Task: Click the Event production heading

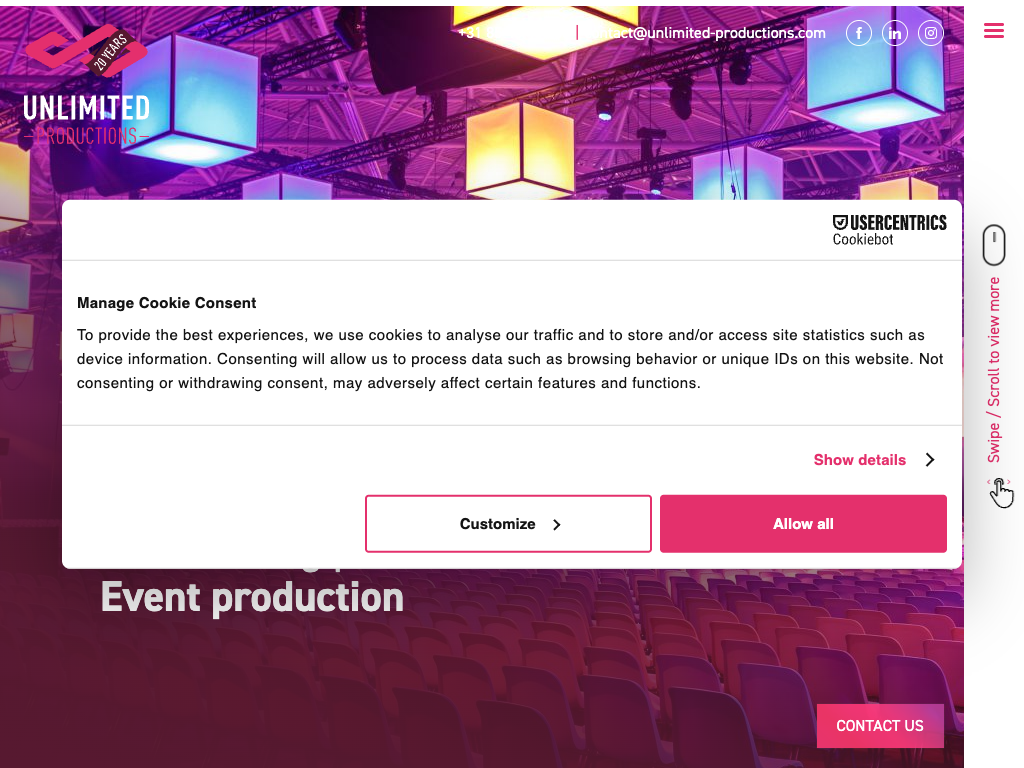Action: [252, 598]
